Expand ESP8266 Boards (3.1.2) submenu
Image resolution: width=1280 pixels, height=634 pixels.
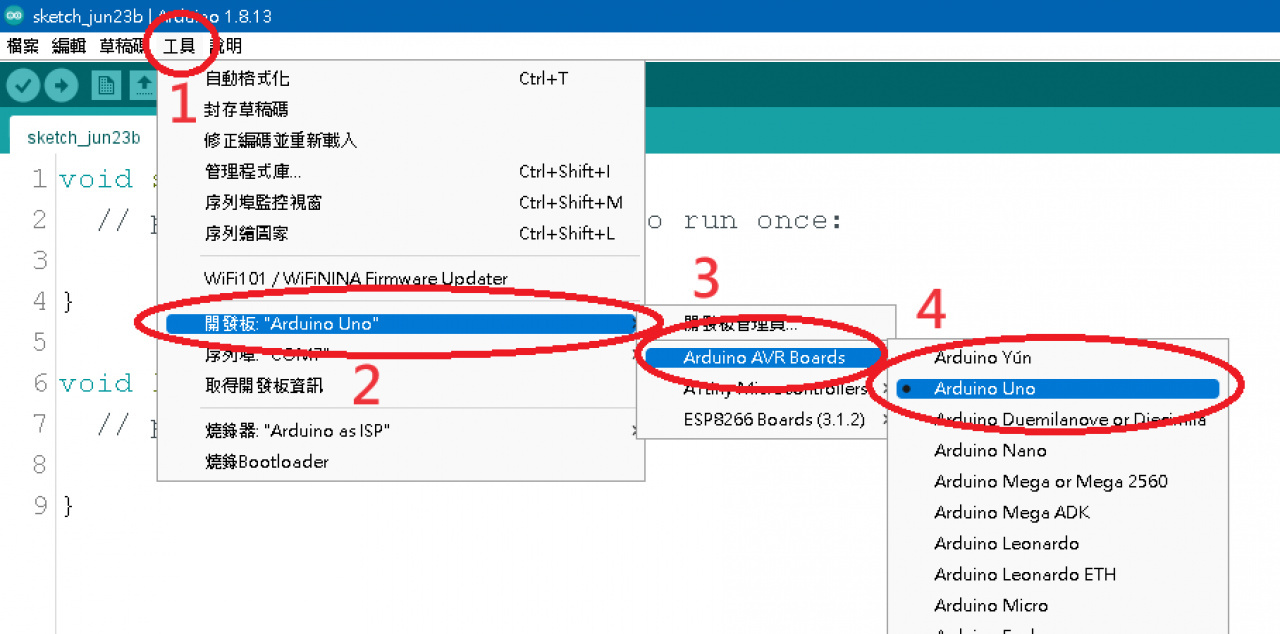[x=773, y=420]
